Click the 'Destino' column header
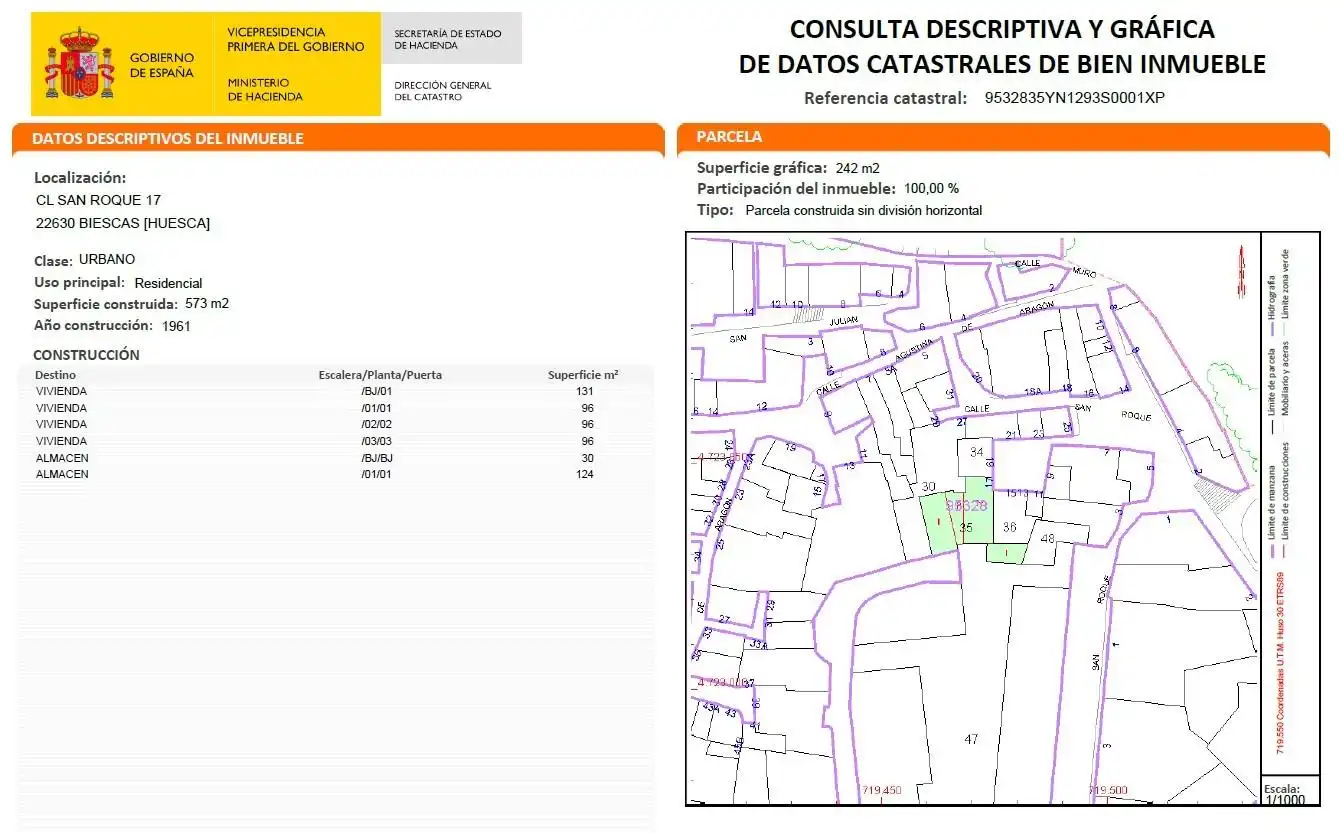This screenshot has height=833, width=1340. click(x=55, y=375)
